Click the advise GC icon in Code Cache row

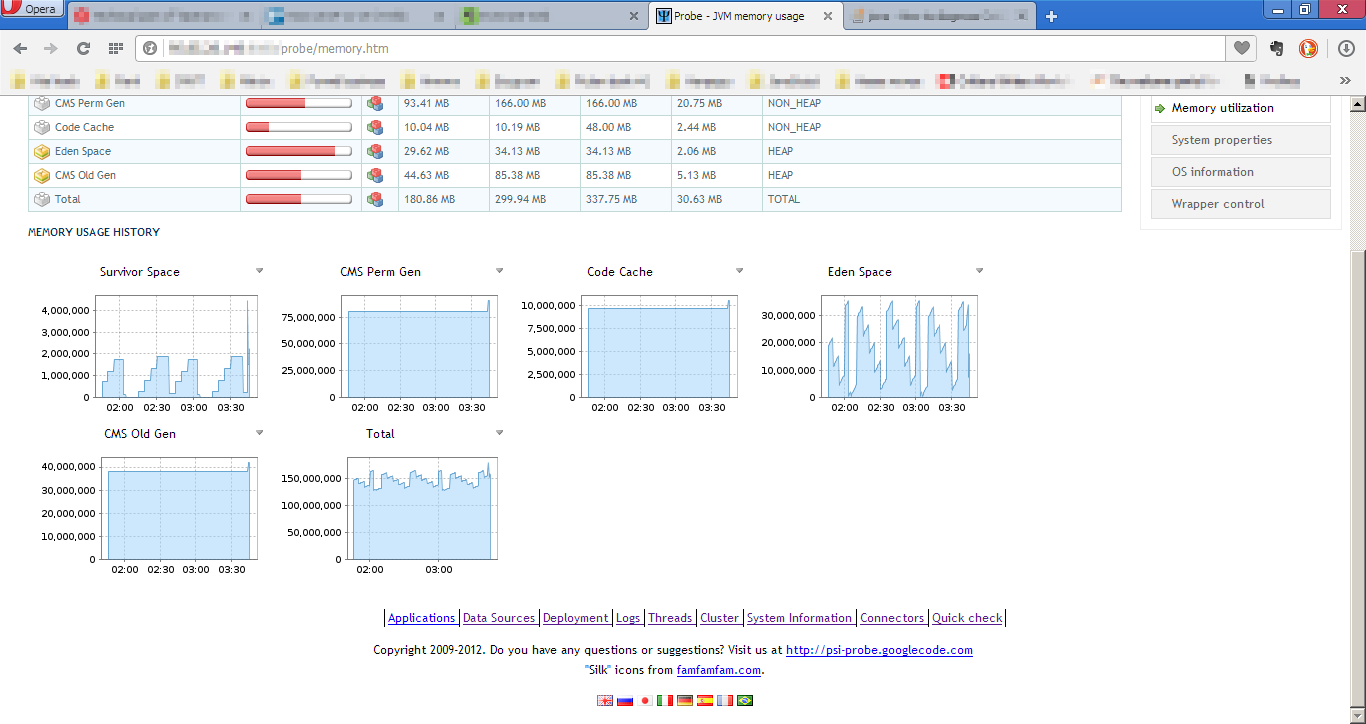coord(375,127)
